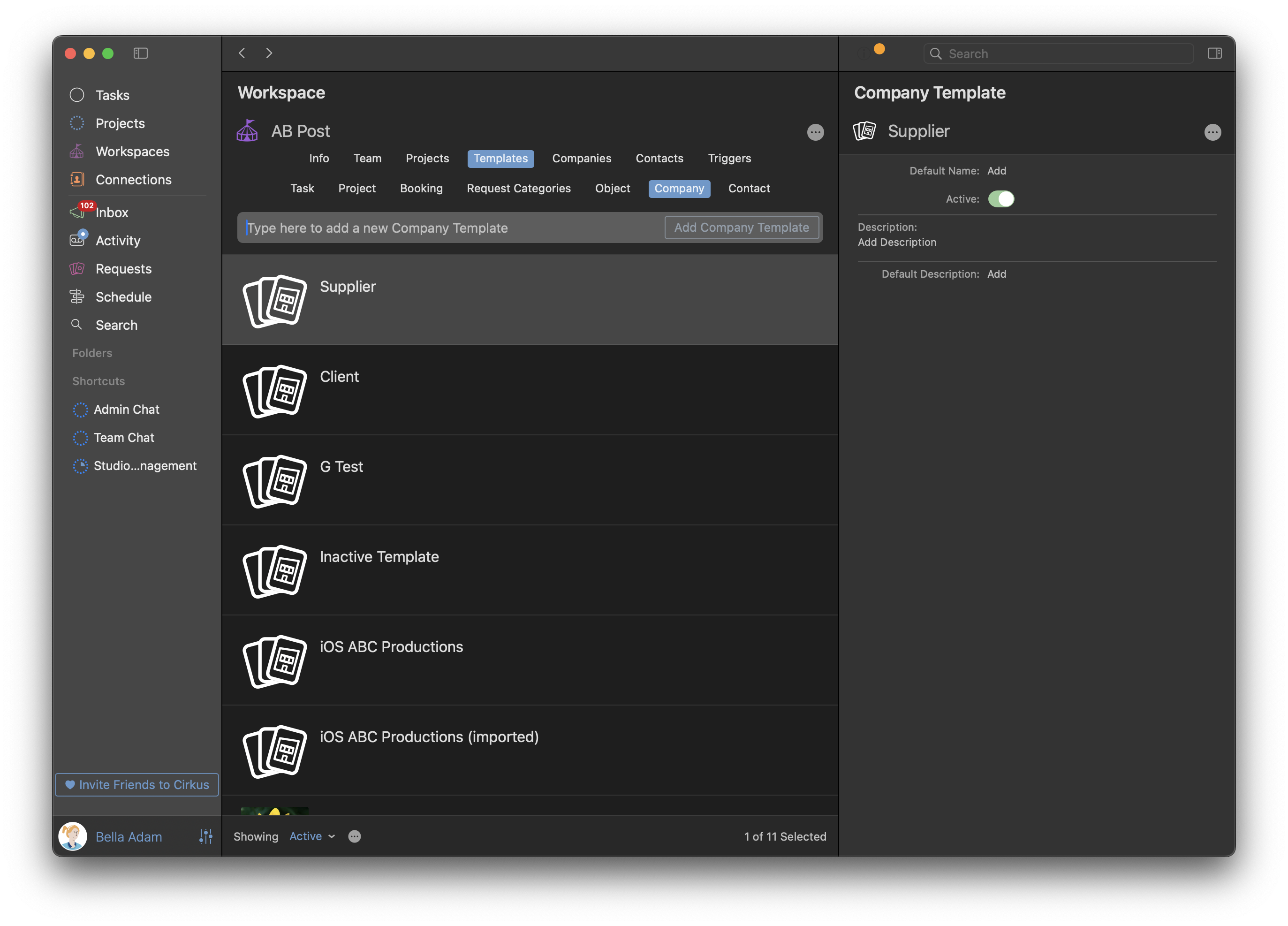Viewport: 1288px width, 926px height.
Task: Click the Add Company Template button
Action: (x=741, y=228)
